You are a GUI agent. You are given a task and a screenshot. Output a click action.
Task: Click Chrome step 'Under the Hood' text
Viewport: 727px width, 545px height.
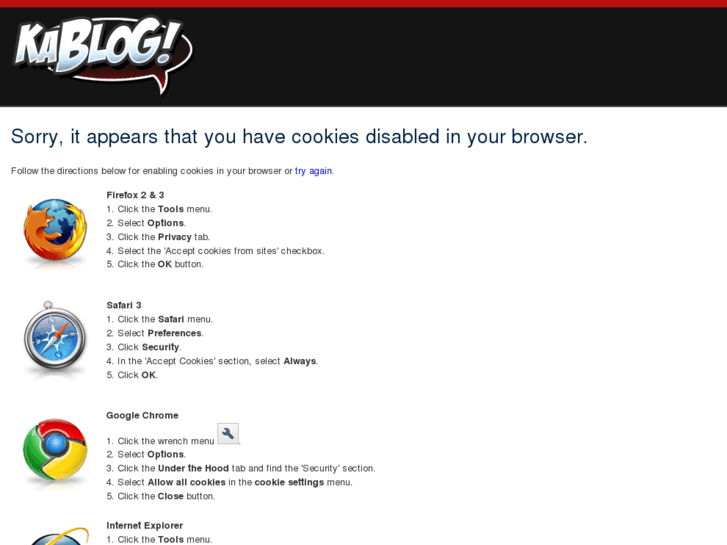coord(241,468)
